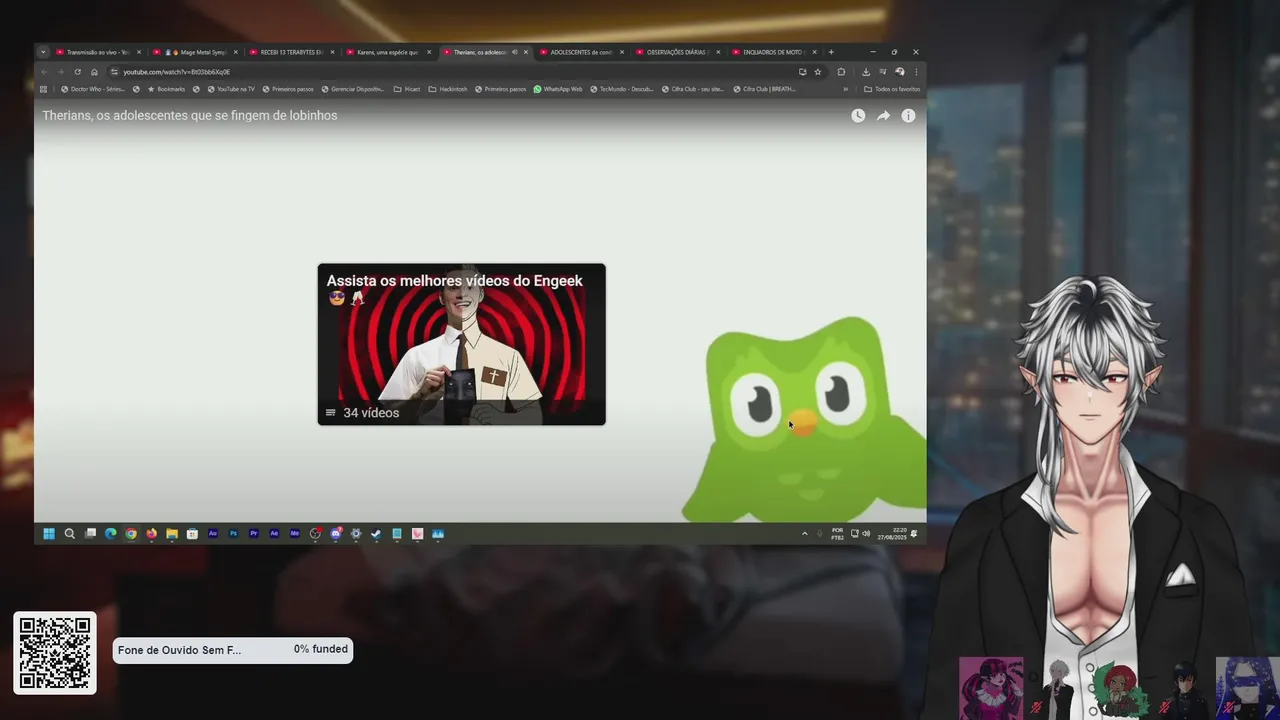Open the ENQUADROS DE MOTO tab
1280x720 pixels.
[x=773, y=52]
